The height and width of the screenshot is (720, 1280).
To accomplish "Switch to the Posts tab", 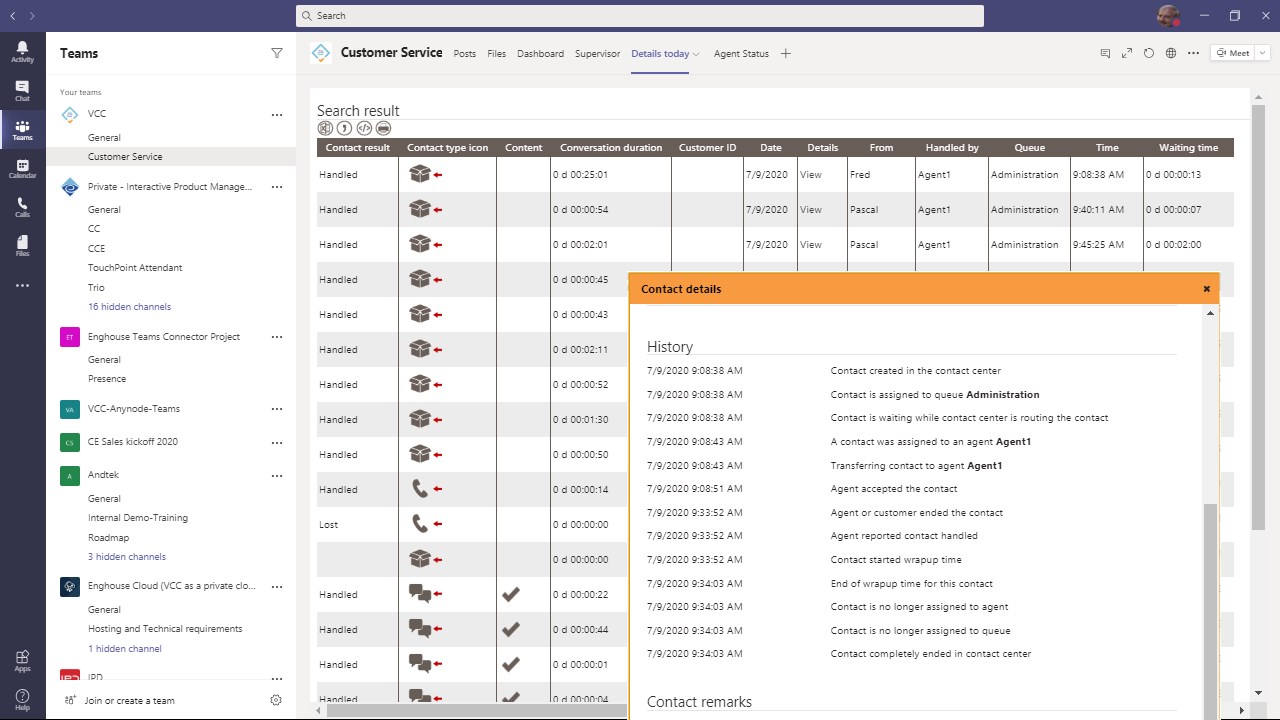I will pyautogui.click(x=465, y=54).
